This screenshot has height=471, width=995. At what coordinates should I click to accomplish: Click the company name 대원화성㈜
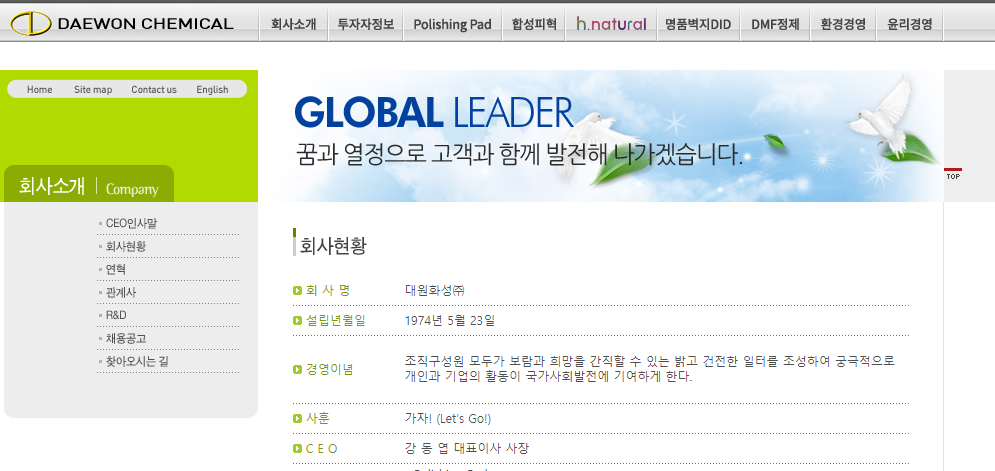pos(435,291)
